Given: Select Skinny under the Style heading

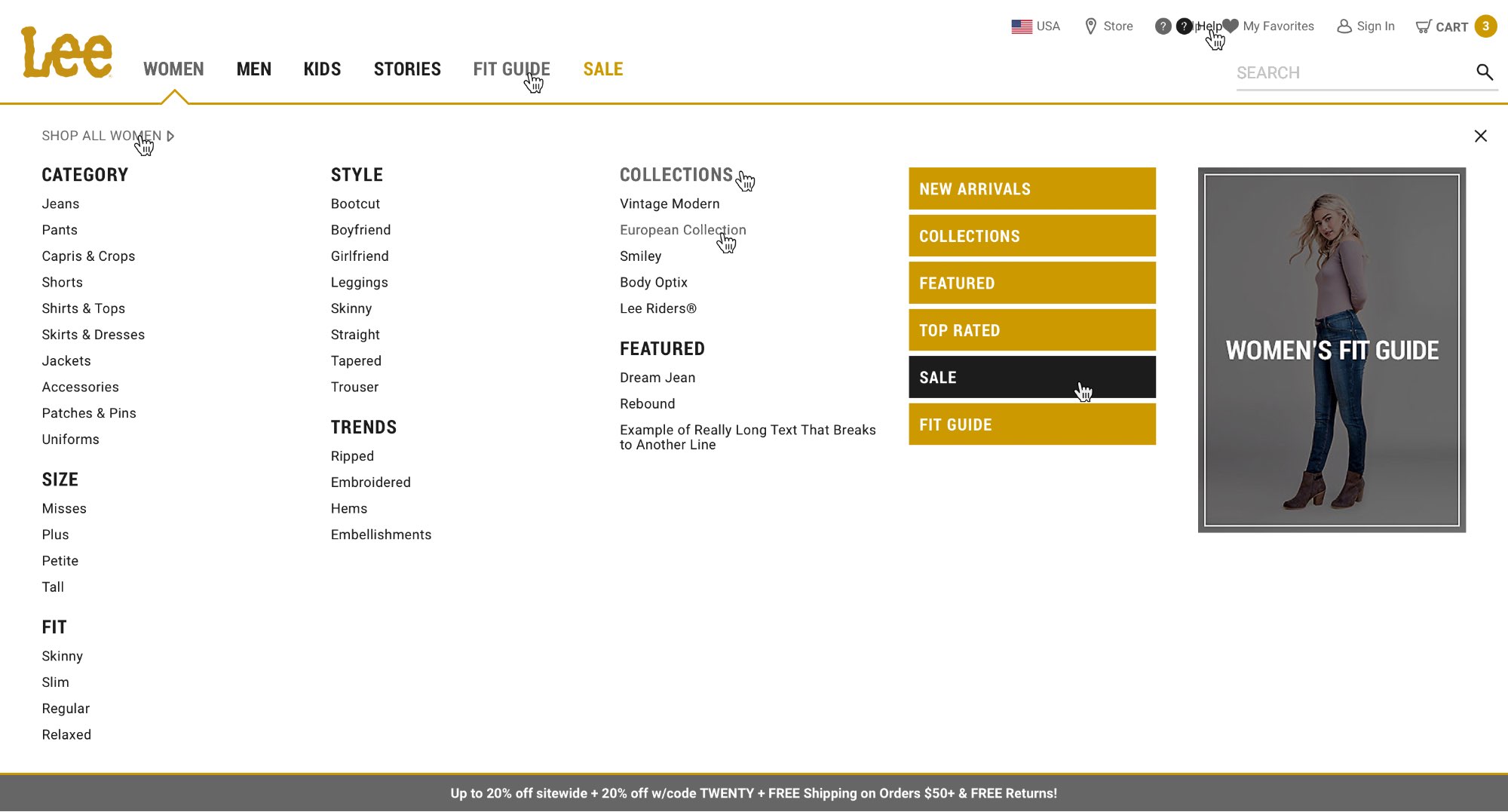Looking at the screenshot, I should 351,308.
